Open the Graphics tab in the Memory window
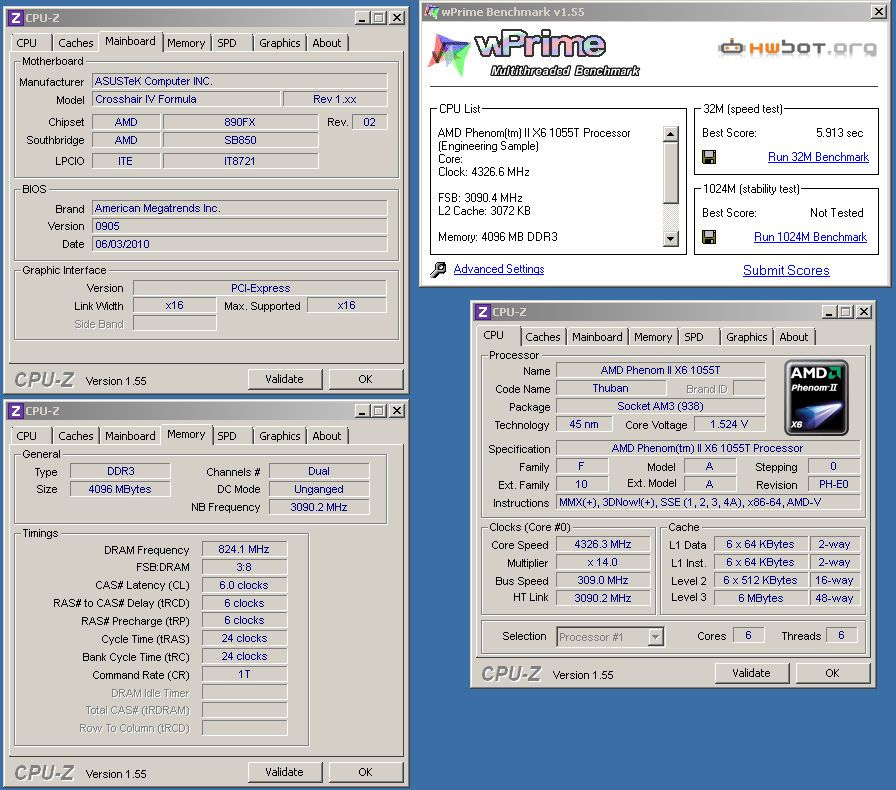This screenshot has width=896, height=790. click(279, 436)
